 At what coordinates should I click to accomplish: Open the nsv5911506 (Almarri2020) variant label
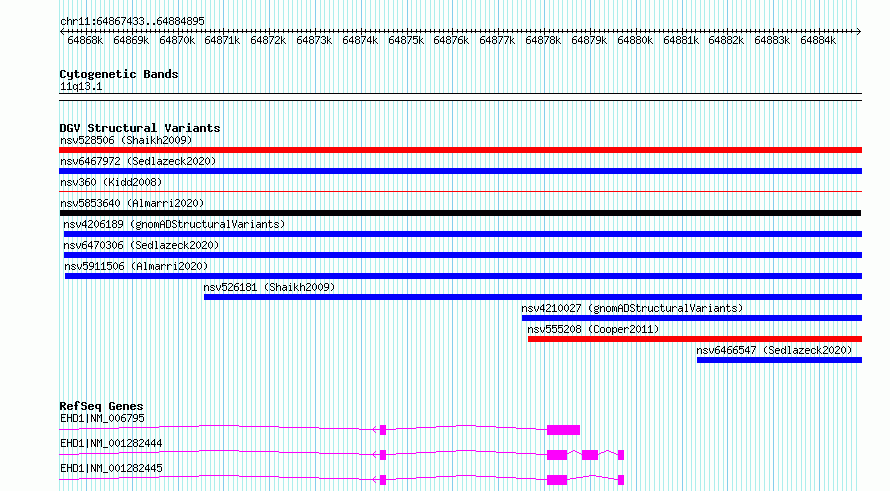point(136,266)
